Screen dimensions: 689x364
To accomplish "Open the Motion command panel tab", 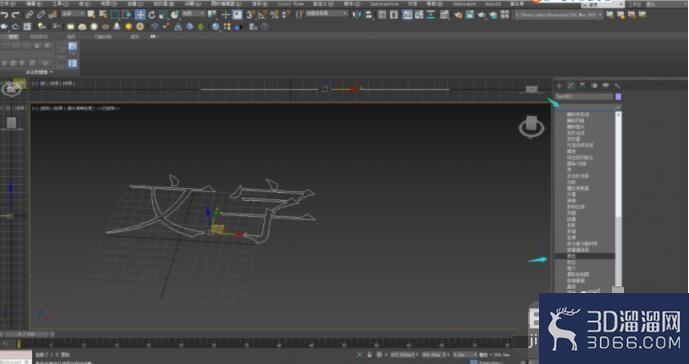I will tap(594, 86).
